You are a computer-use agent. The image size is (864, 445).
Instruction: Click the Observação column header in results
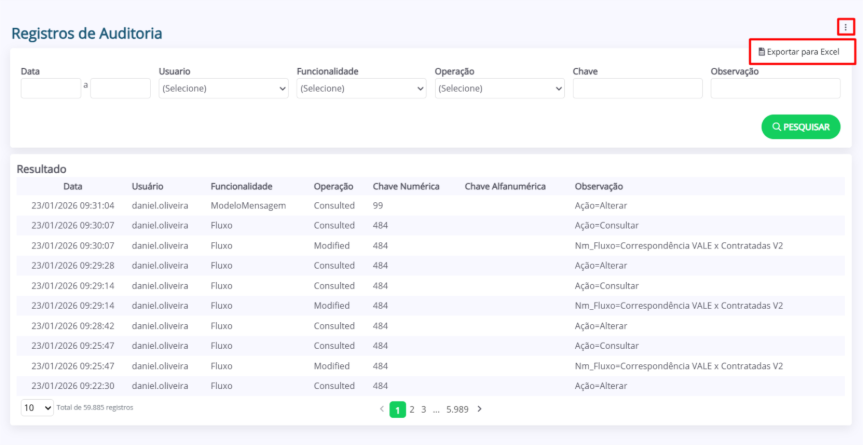[x=599, y=186]
